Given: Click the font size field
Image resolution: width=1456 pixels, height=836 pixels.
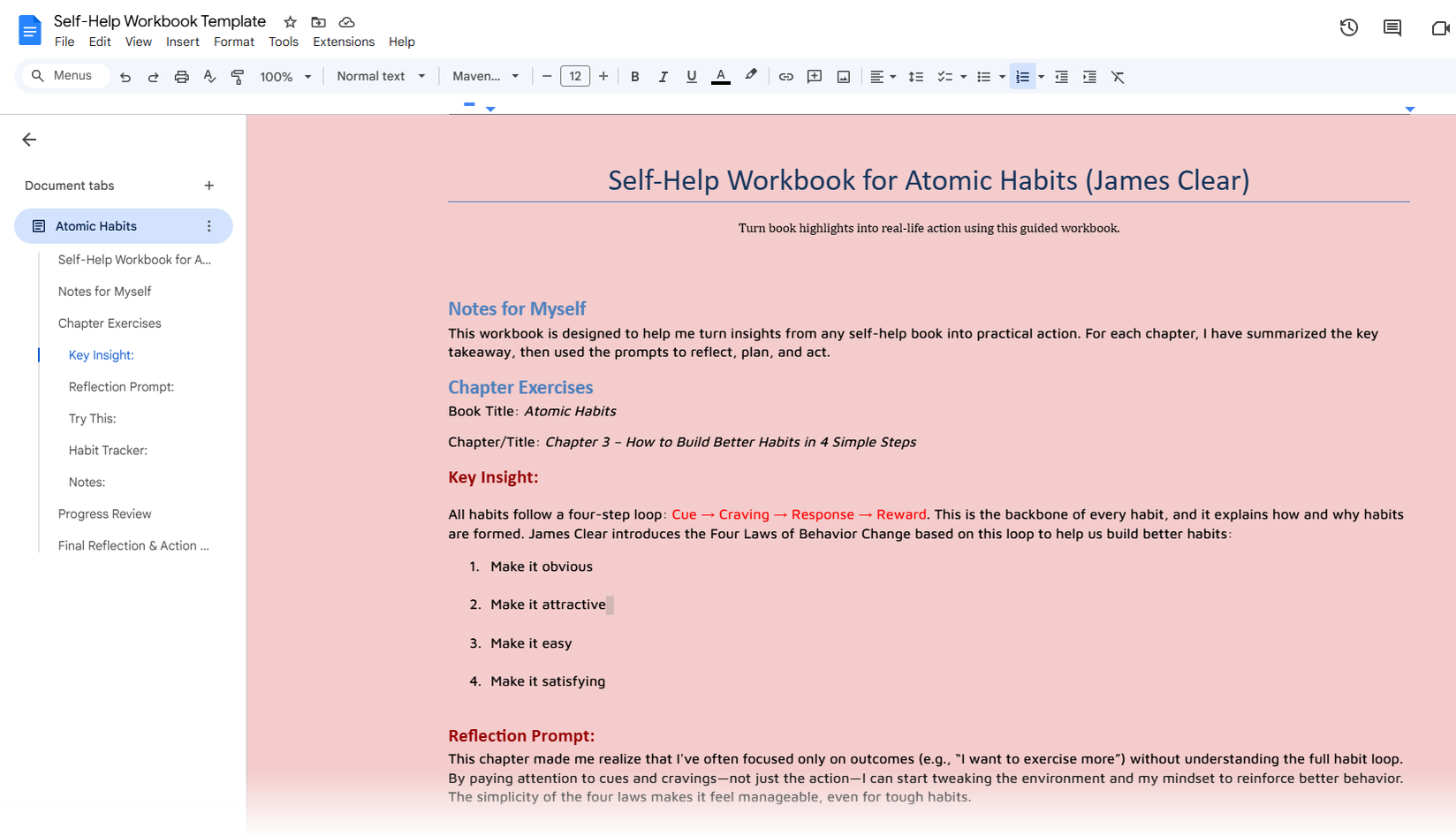Looking at the screenshot, I should (575, 77).
